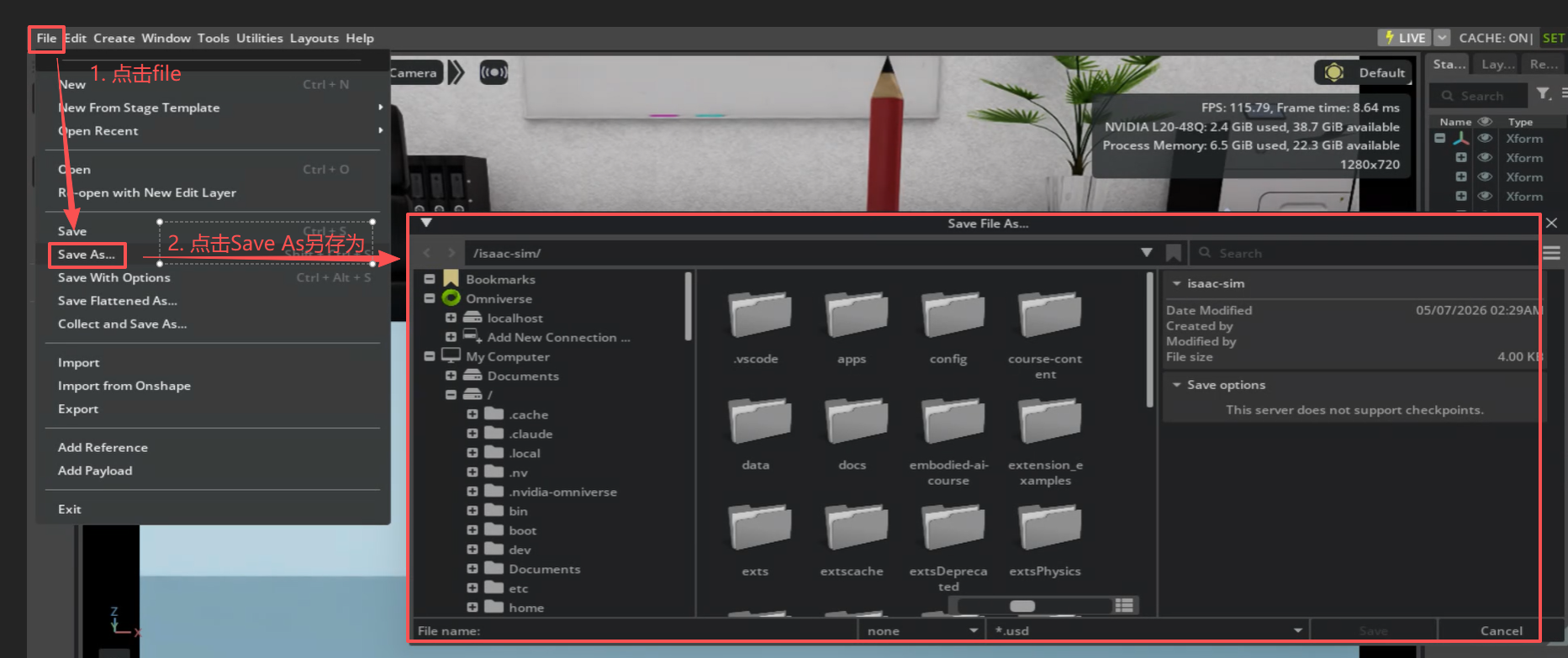
Task: Click the green SET cache label
Action: 1553,38
